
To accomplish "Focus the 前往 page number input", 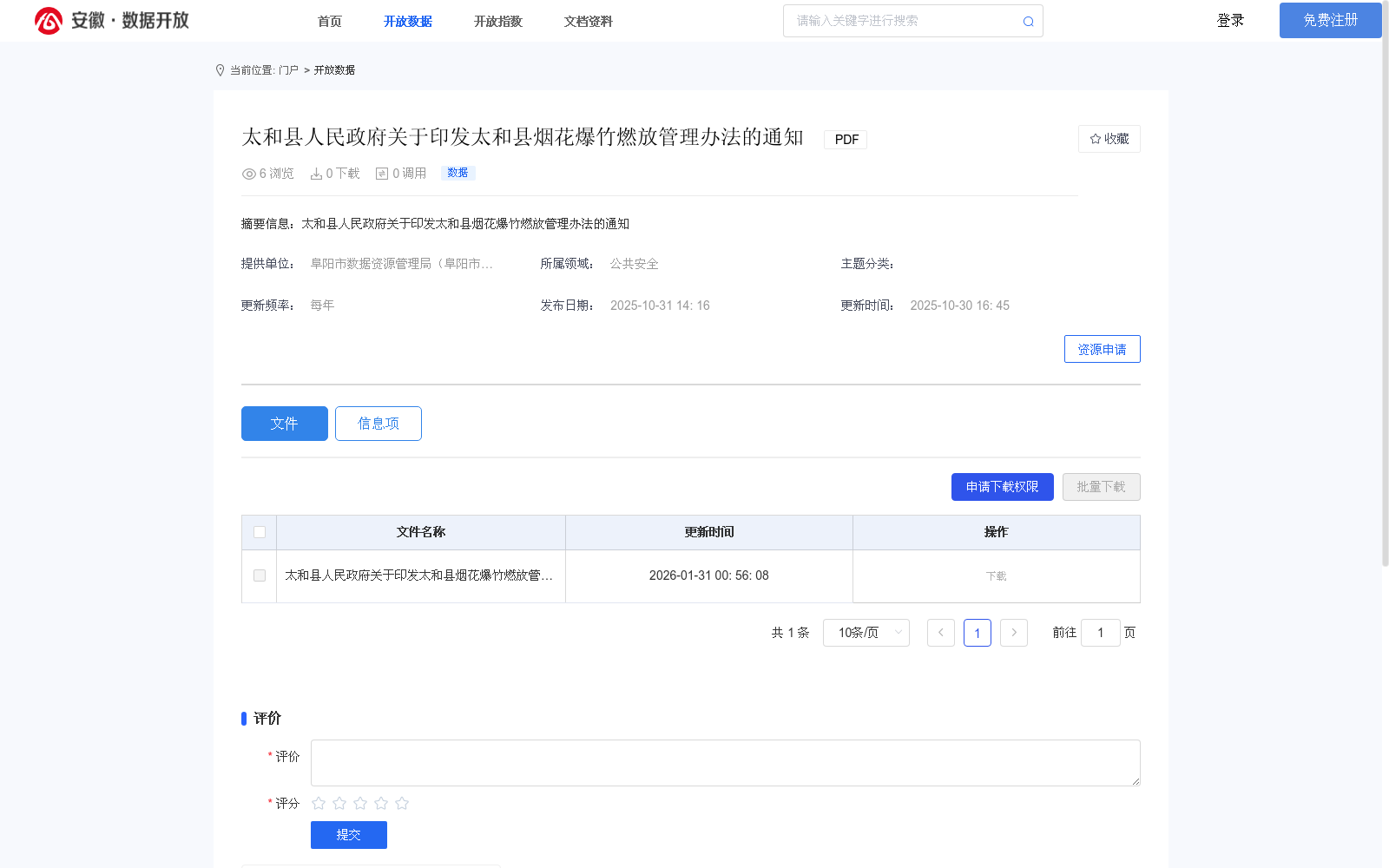I will pos(1101,633).
